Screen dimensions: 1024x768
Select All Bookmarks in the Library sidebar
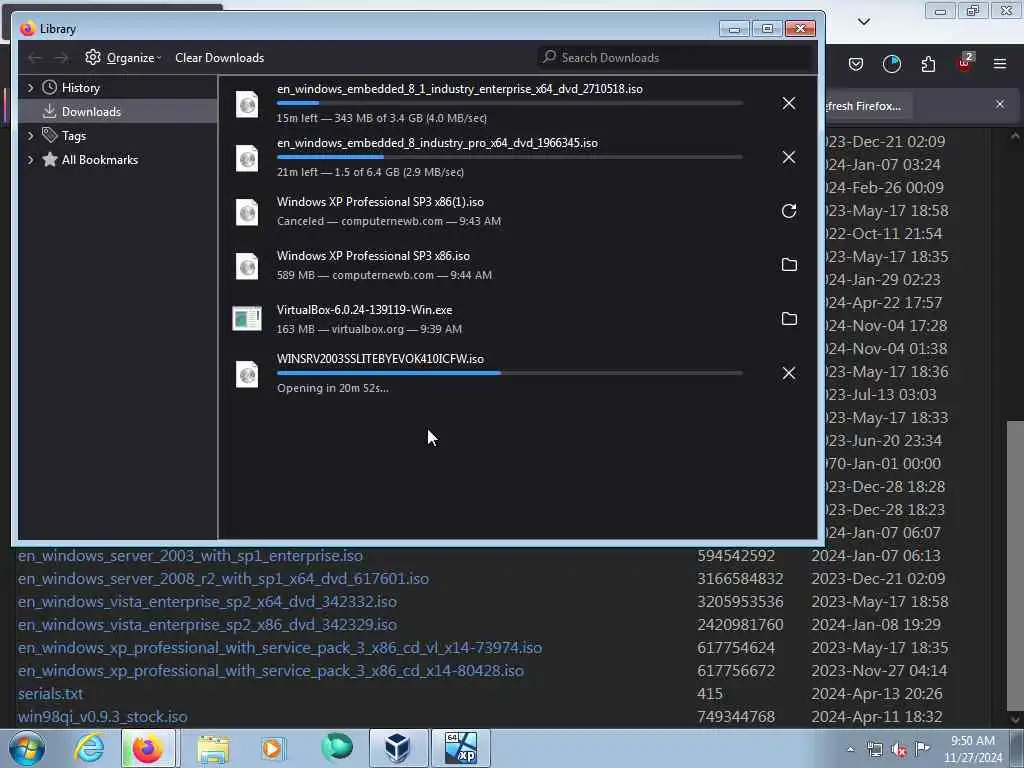click(118, 160)
